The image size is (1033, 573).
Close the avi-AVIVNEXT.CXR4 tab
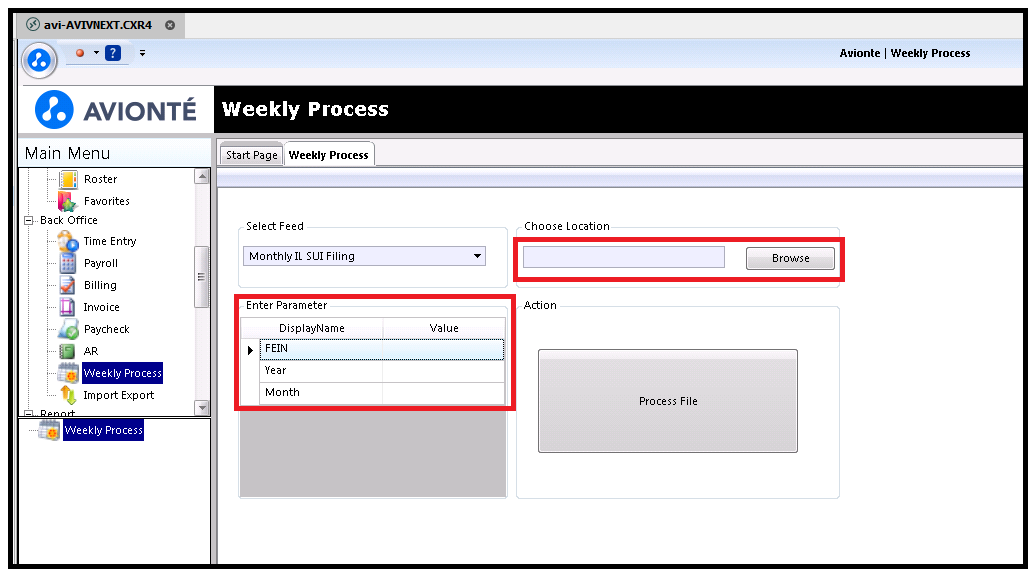pyautogui.click(x=170, y=25)
